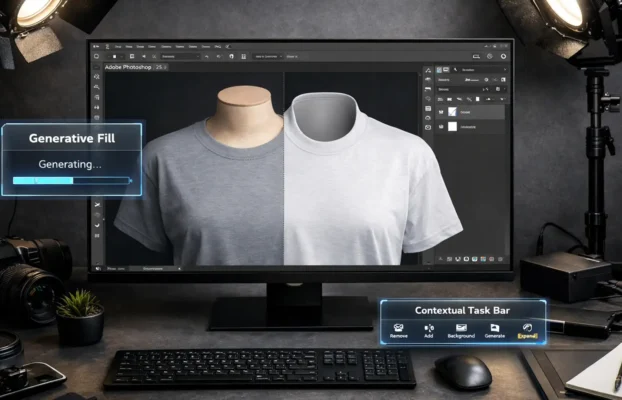
Task: Click the round white badge icon in the options bar
Action: coord(231,56)
